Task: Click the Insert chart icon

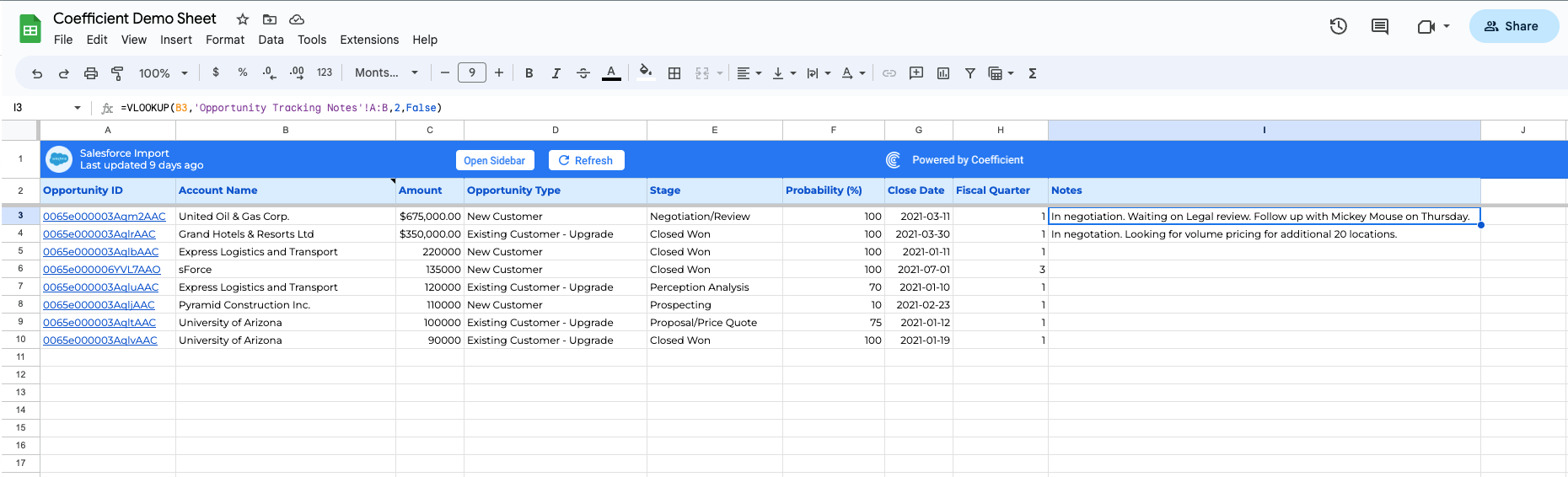Action: pyautogui.click(x=943, y=73)
